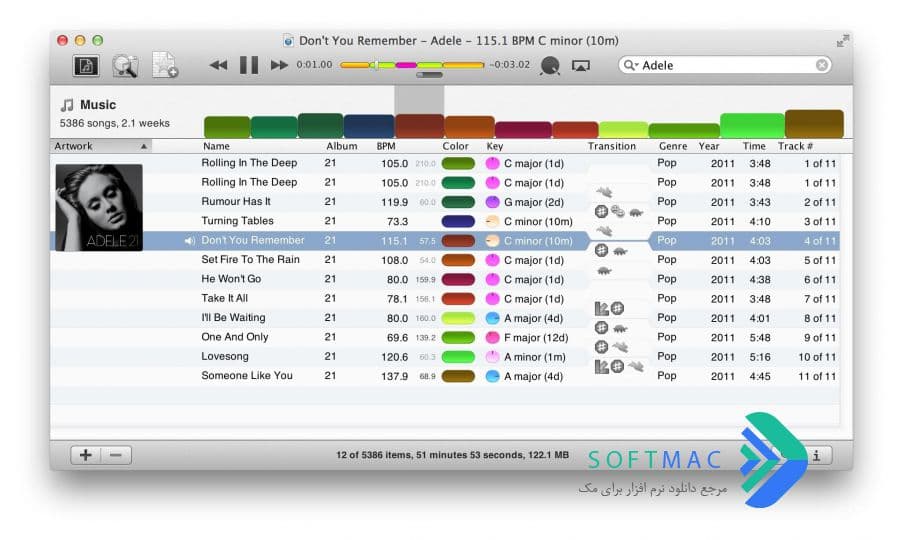Sort by the Genre column header
903x540 pixels.
point(673,146)
